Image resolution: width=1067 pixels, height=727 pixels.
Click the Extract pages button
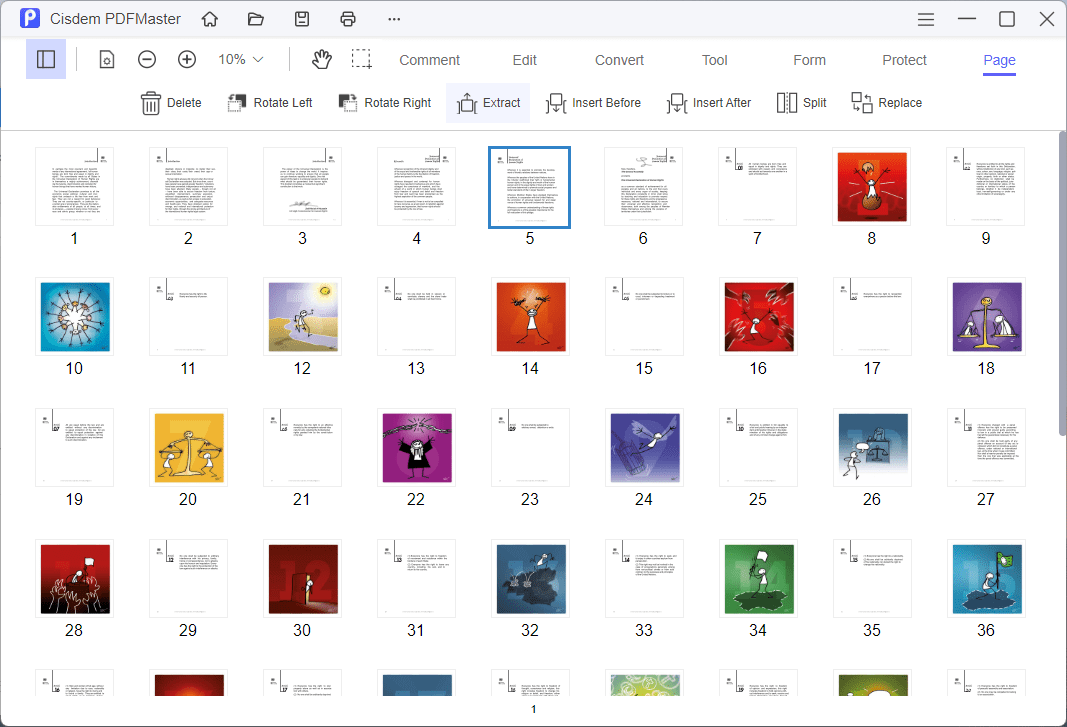(488, 103)
